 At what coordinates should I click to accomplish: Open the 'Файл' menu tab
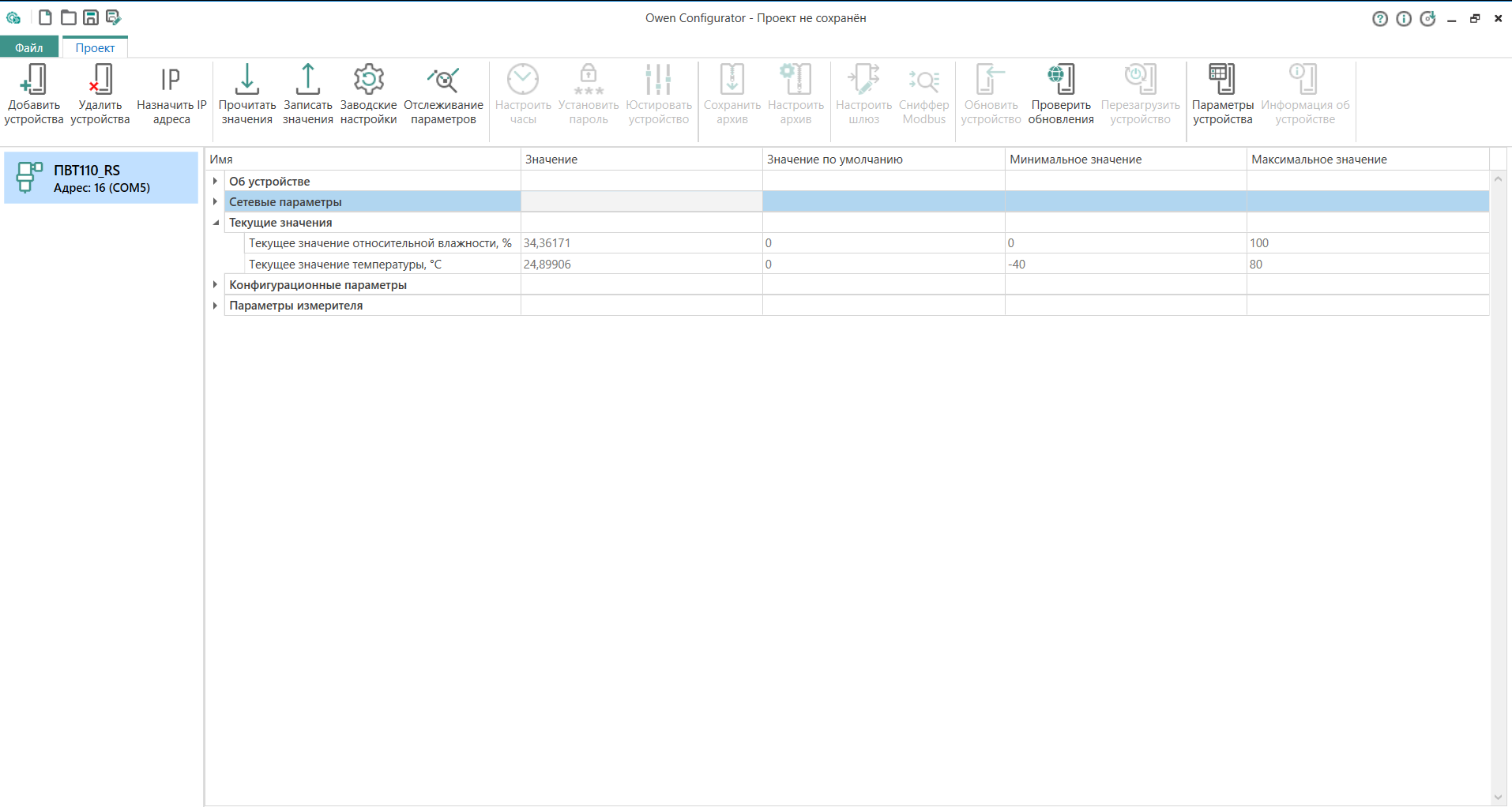pyautogui.click(x=29, y=47)
